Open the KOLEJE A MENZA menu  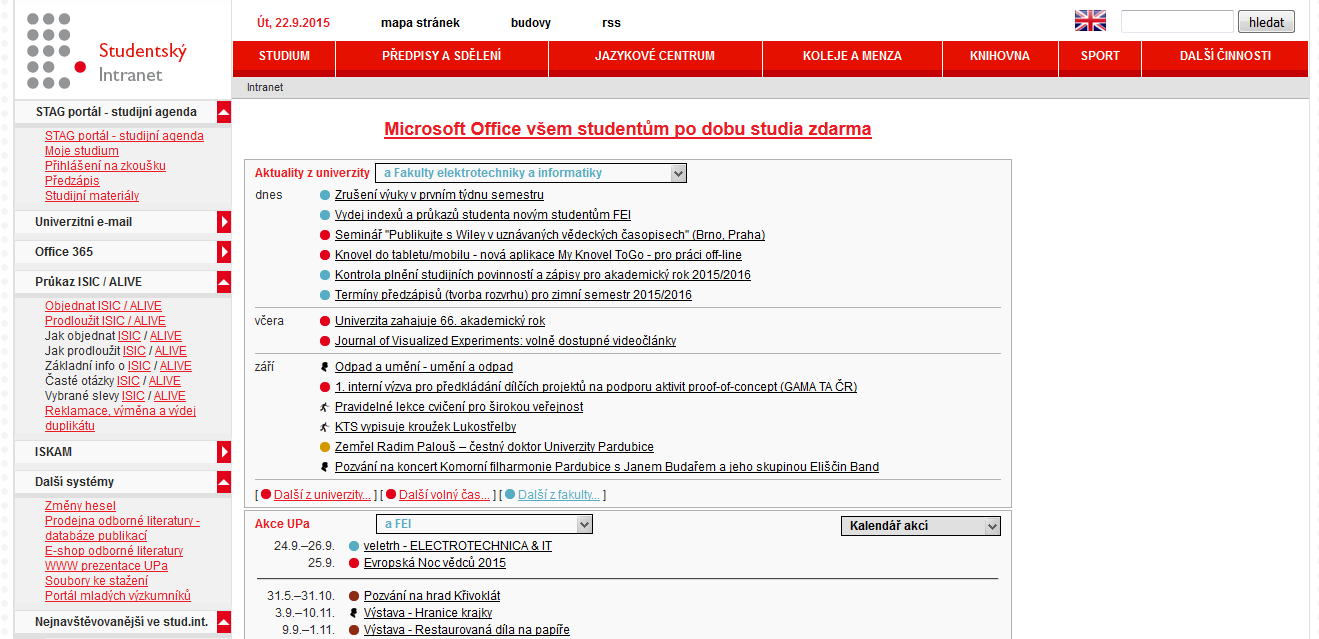(x=852, y=56)
